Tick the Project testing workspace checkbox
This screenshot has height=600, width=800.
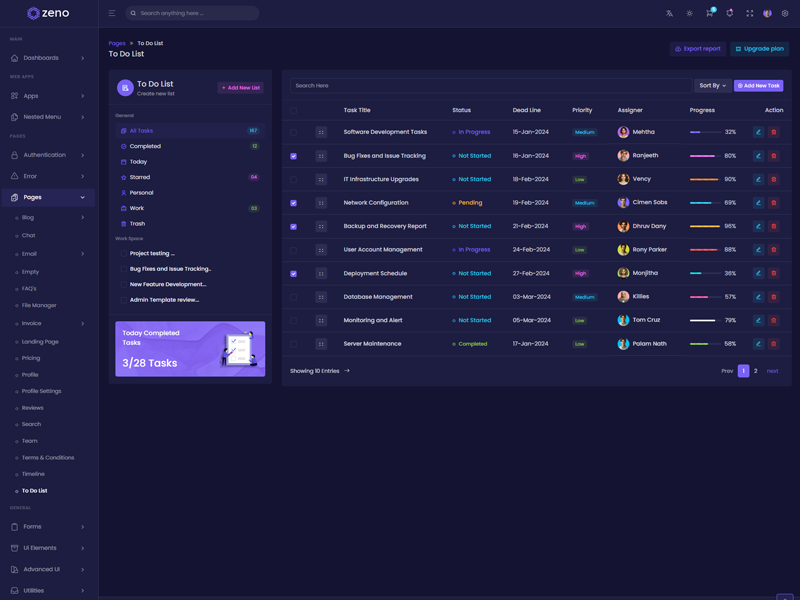(124, 254)
